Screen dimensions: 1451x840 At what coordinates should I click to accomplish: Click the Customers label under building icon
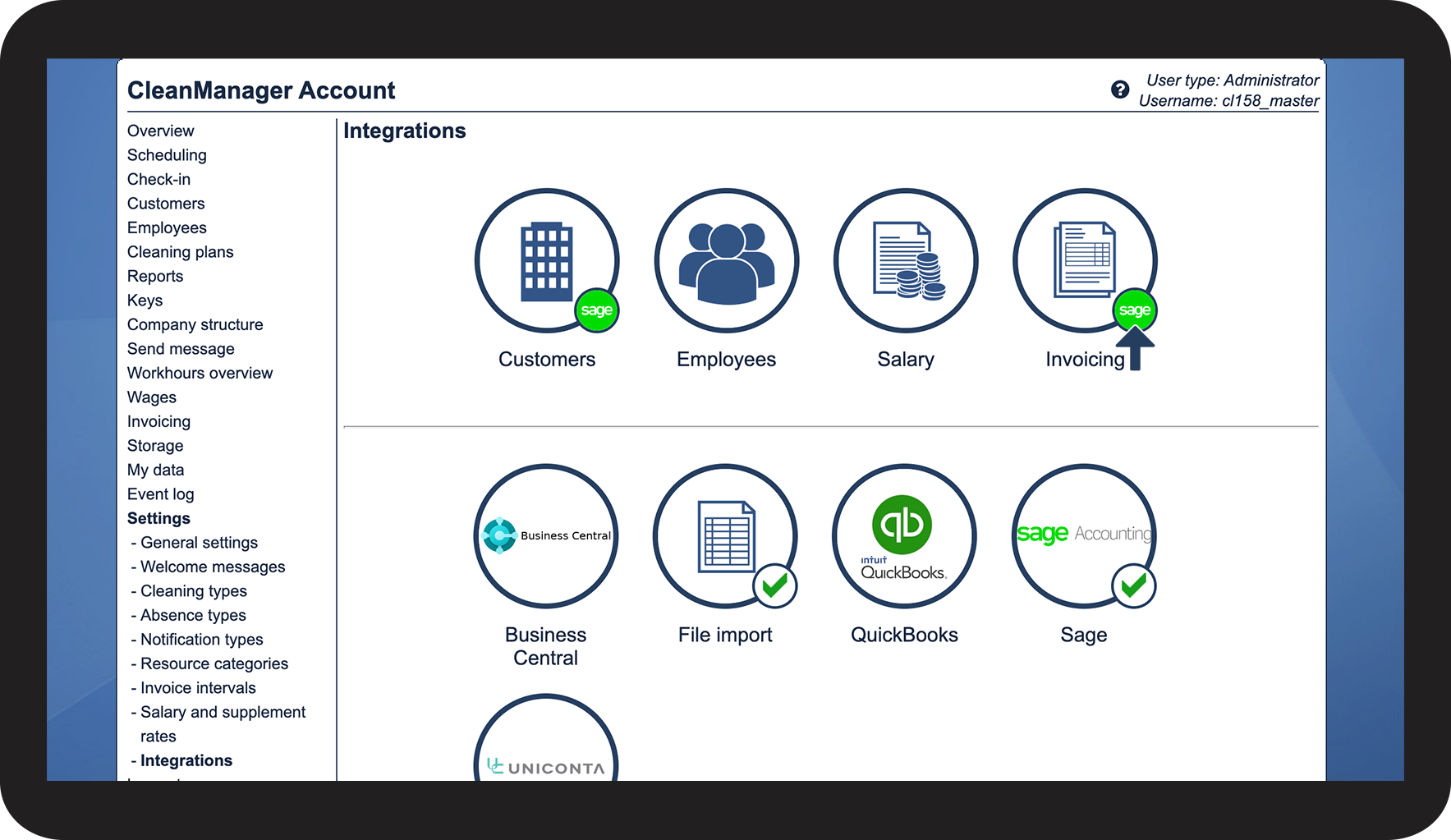[547, 359]
